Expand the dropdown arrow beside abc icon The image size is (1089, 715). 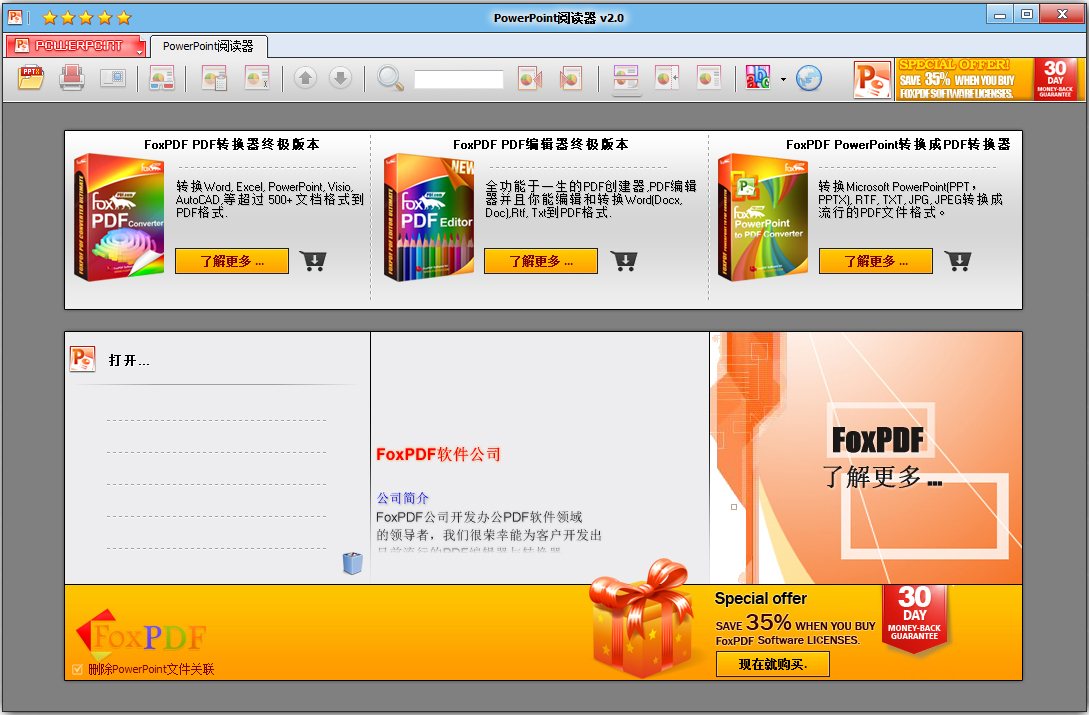click(781, 78)
